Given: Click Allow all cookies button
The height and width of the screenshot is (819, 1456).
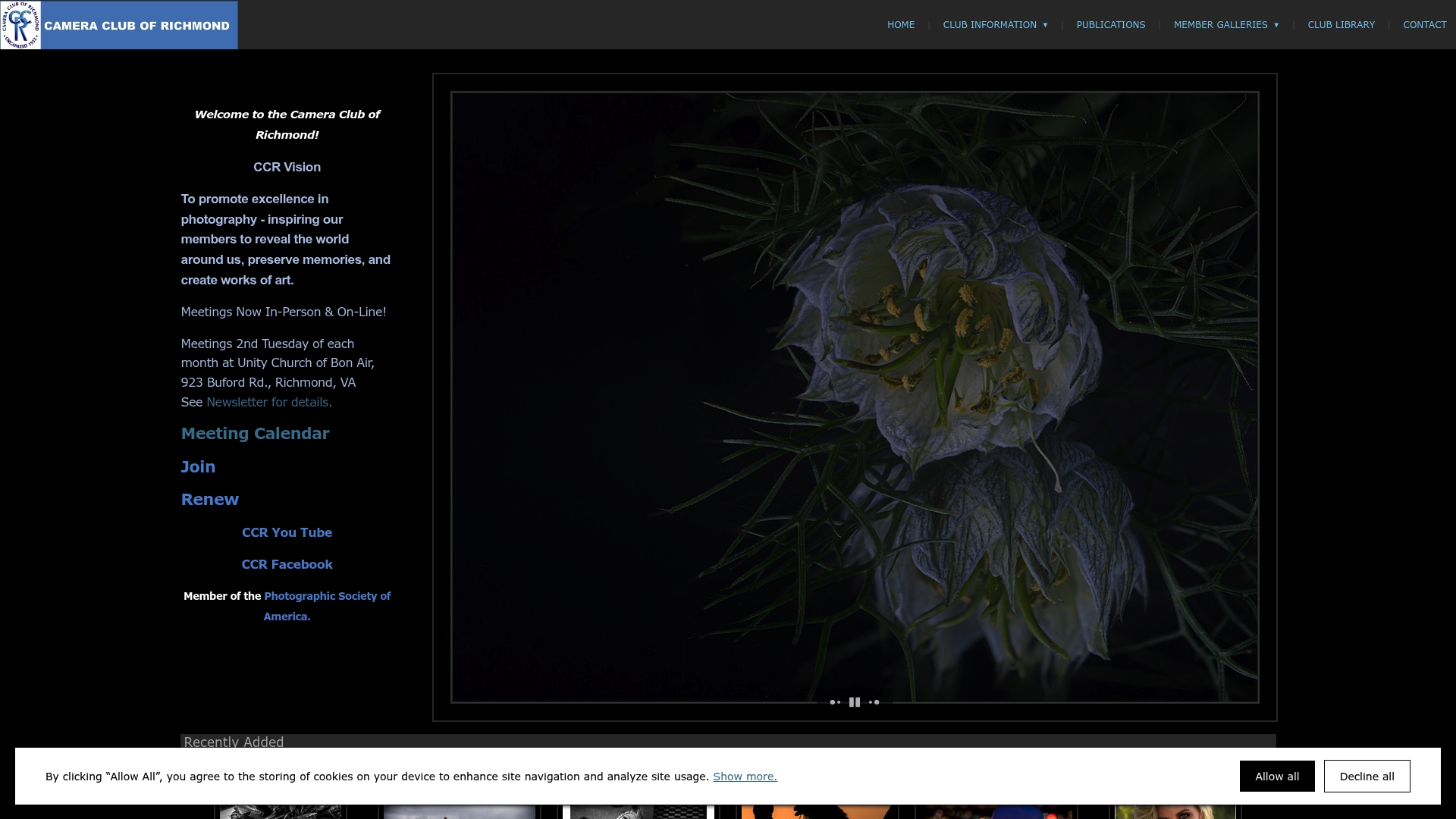Looking at the screenshot, I should pyautogui.click(x=1277, y=776).
